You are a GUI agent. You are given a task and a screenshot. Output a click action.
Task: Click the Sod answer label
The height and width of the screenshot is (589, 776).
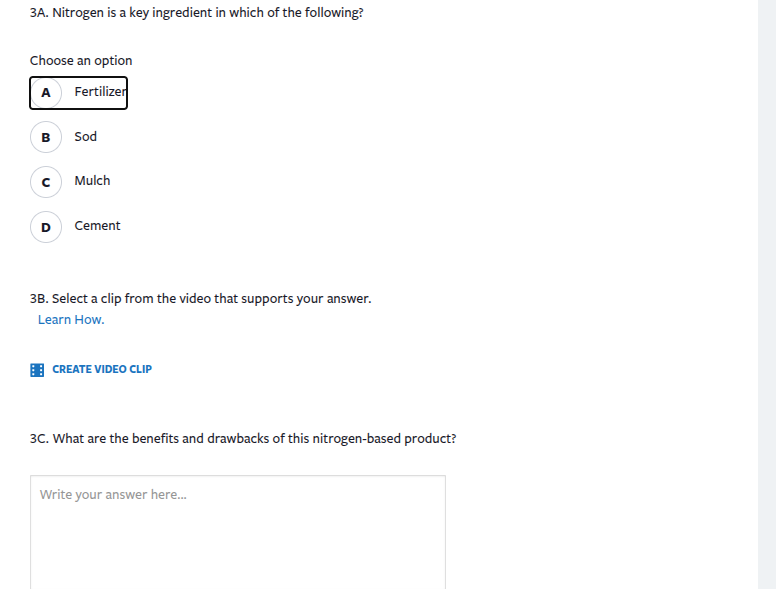coord(86,136)
